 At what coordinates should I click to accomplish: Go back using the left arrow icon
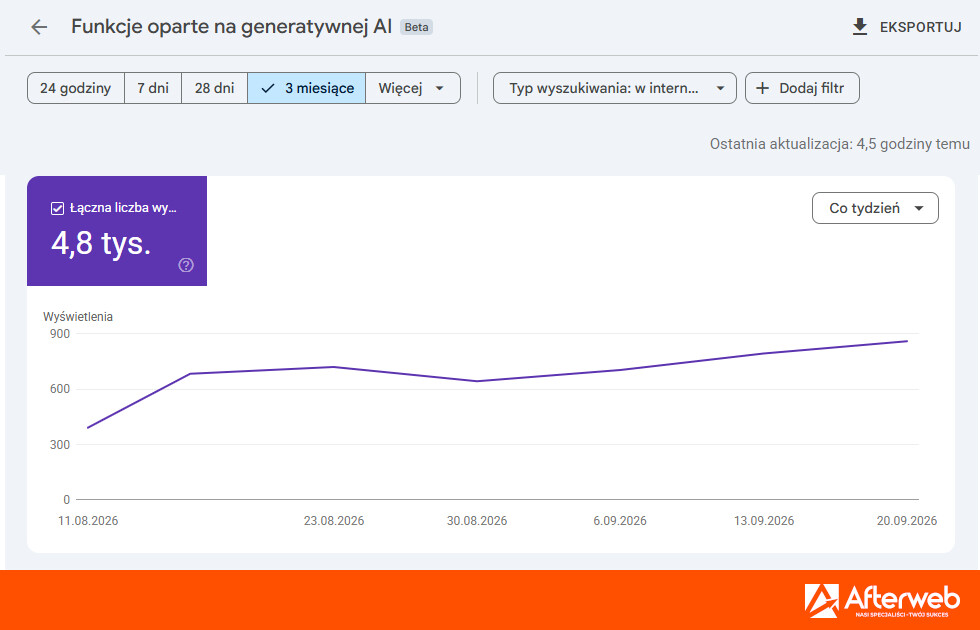[39, 27]
